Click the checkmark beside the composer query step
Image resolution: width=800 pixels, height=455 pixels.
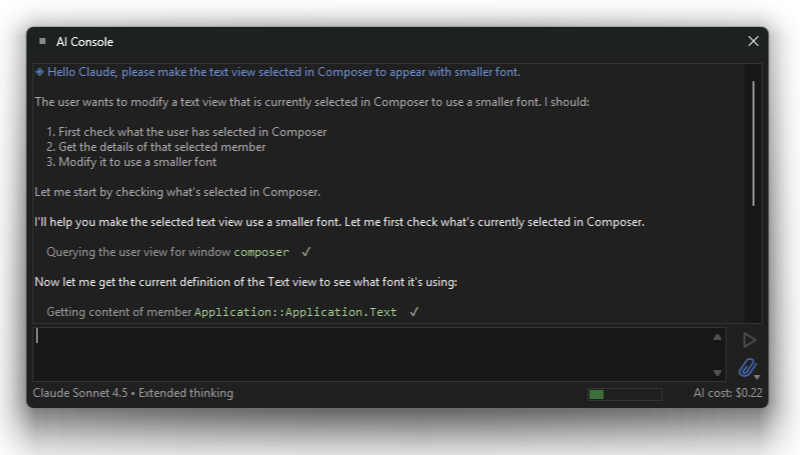pos(307,252)
